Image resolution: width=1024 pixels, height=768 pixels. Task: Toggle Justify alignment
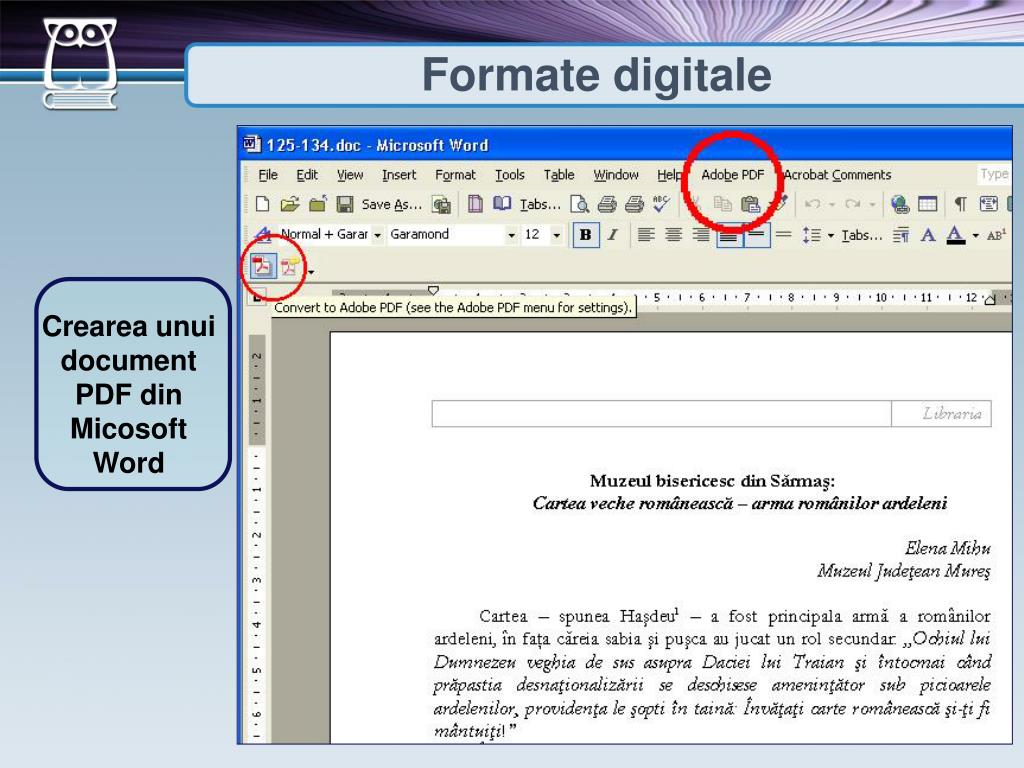[x=729, y=235]
